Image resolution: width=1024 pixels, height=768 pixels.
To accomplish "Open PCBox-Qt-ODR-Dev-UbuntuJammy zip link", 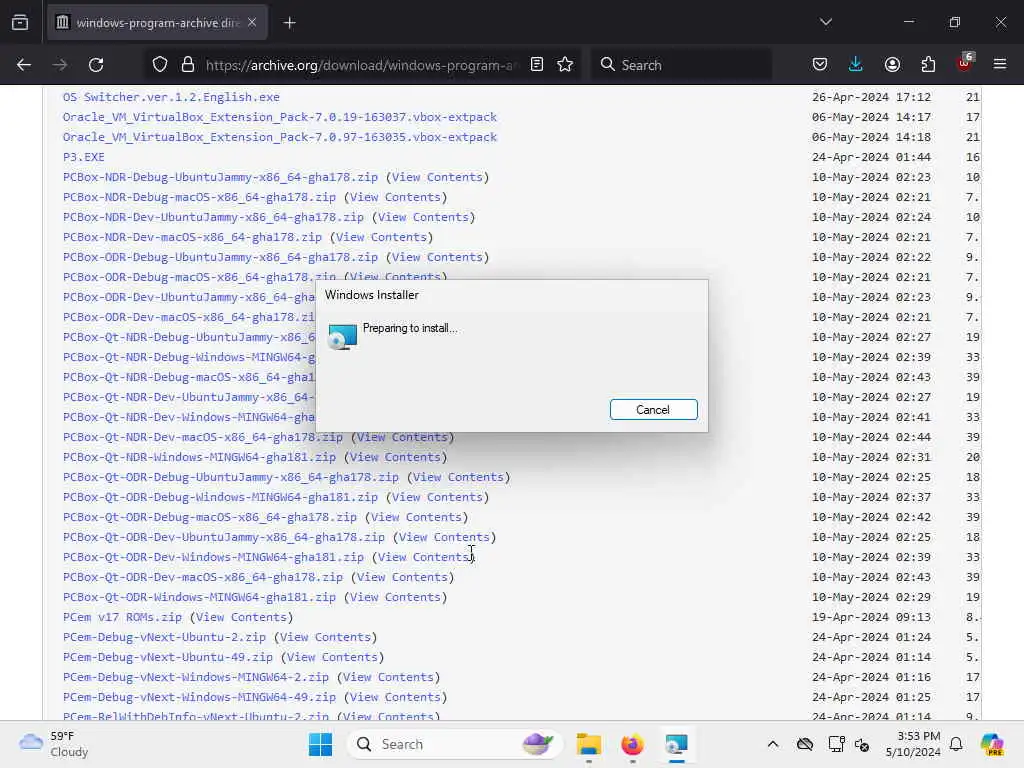I will pos(224,537).
